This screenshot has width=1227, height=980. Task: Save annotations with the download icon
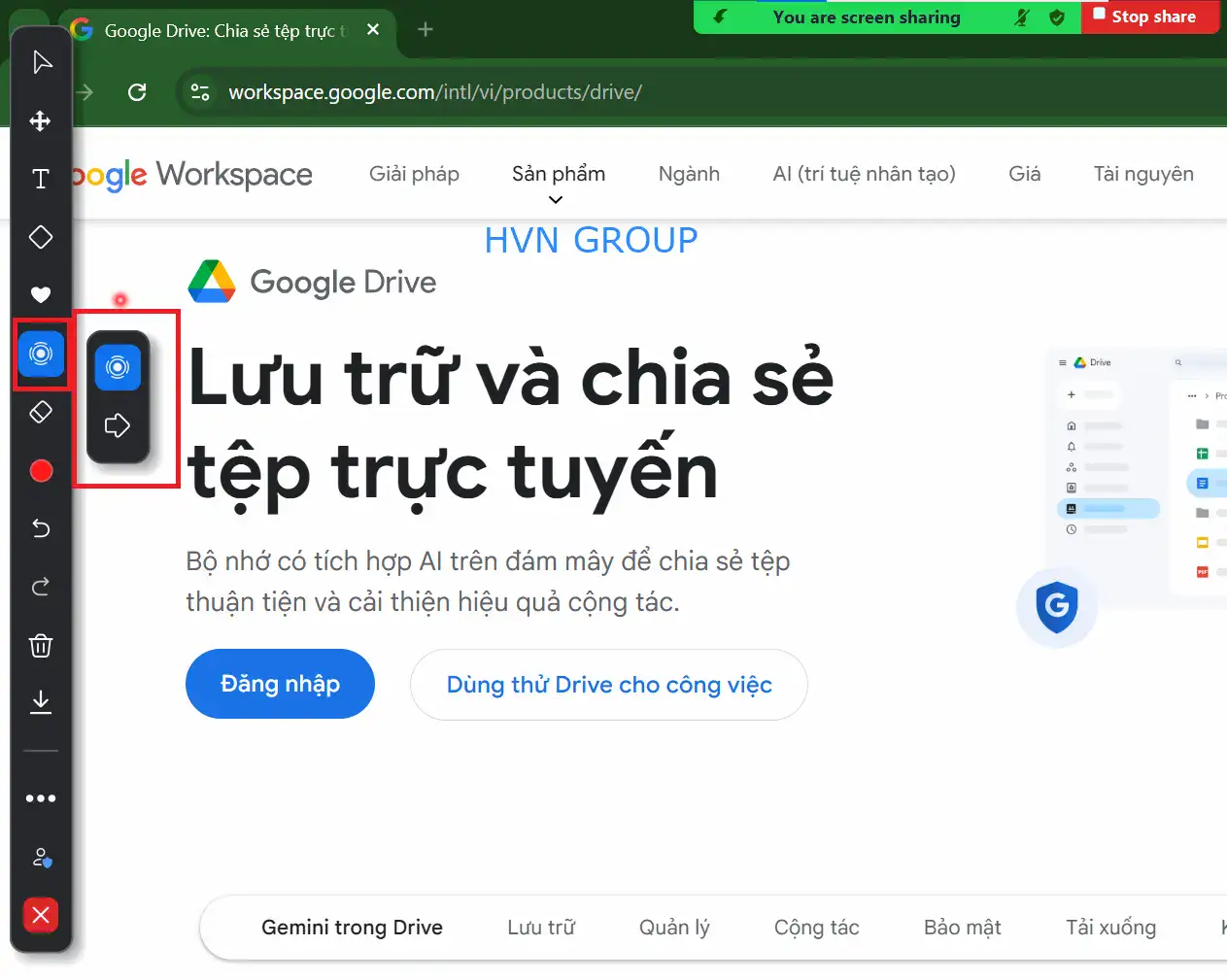click(x=41, y=702)
